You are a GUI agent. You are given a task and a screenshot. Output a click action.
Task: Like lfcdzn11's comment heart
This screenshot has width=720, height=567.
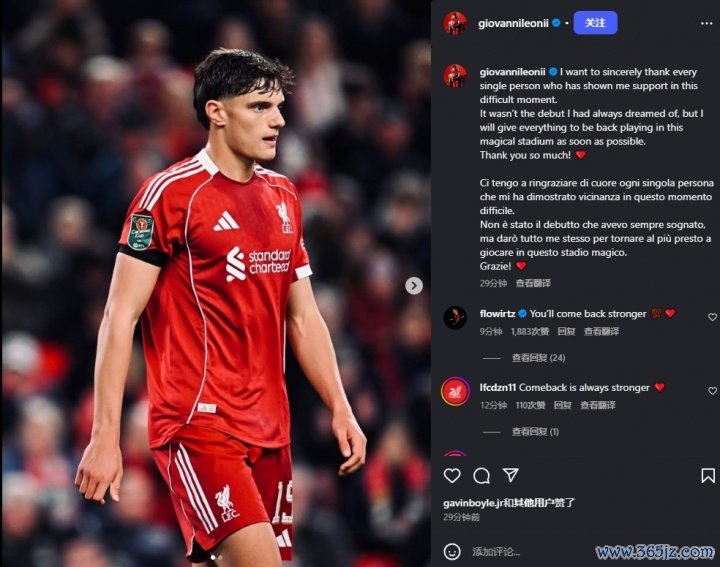[x=712, y=391]
